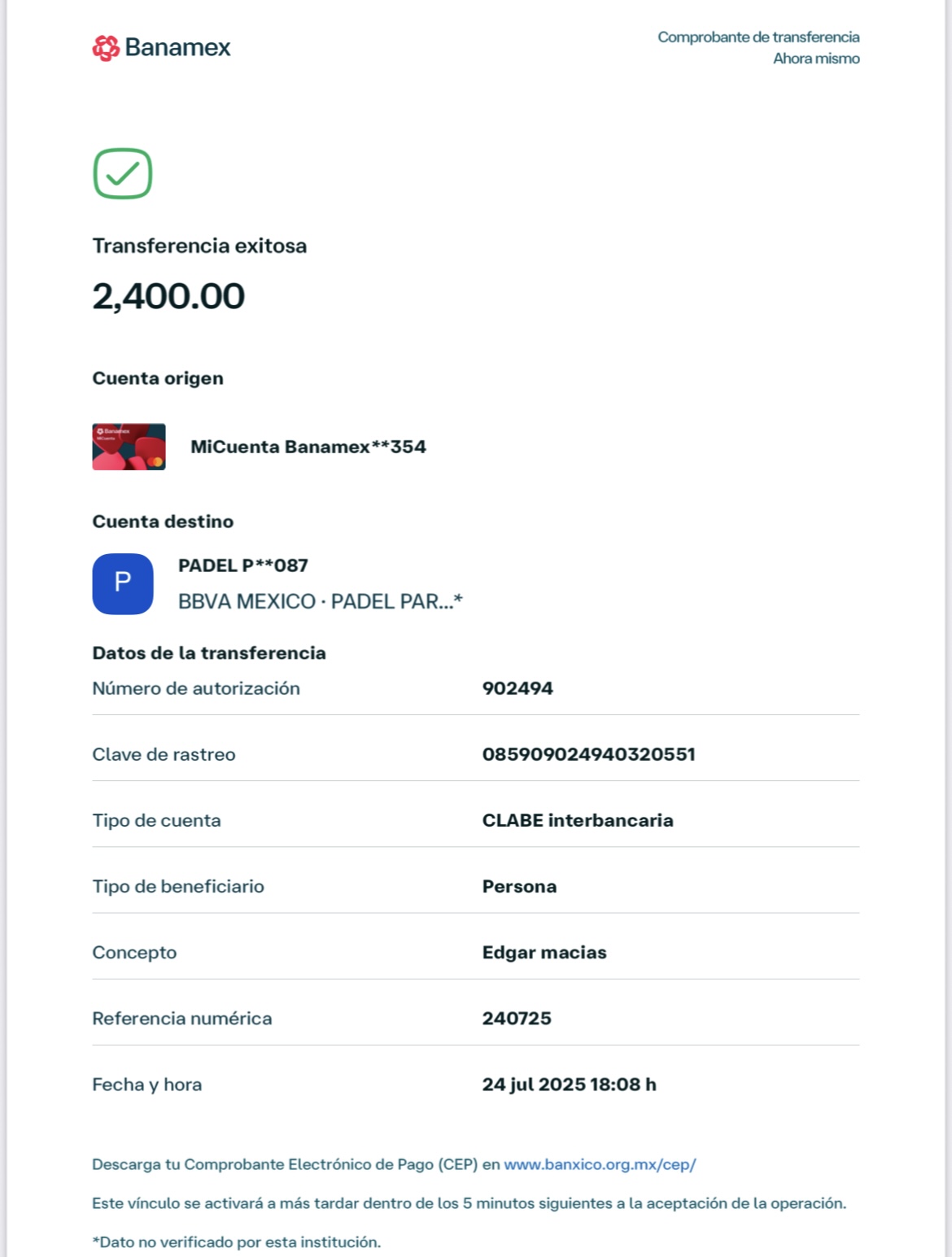Viewport: 952px width, 1257px height.
Task: Click the Datos de la transferencia heading
Action: pyautogui.click(x=209, y=653)
